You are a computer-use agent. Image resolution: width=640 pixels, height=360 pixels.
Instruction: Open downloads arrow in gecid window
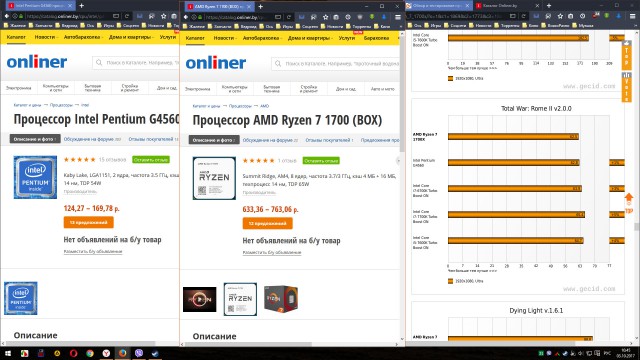pyautogui.click(x=619, y=16)
